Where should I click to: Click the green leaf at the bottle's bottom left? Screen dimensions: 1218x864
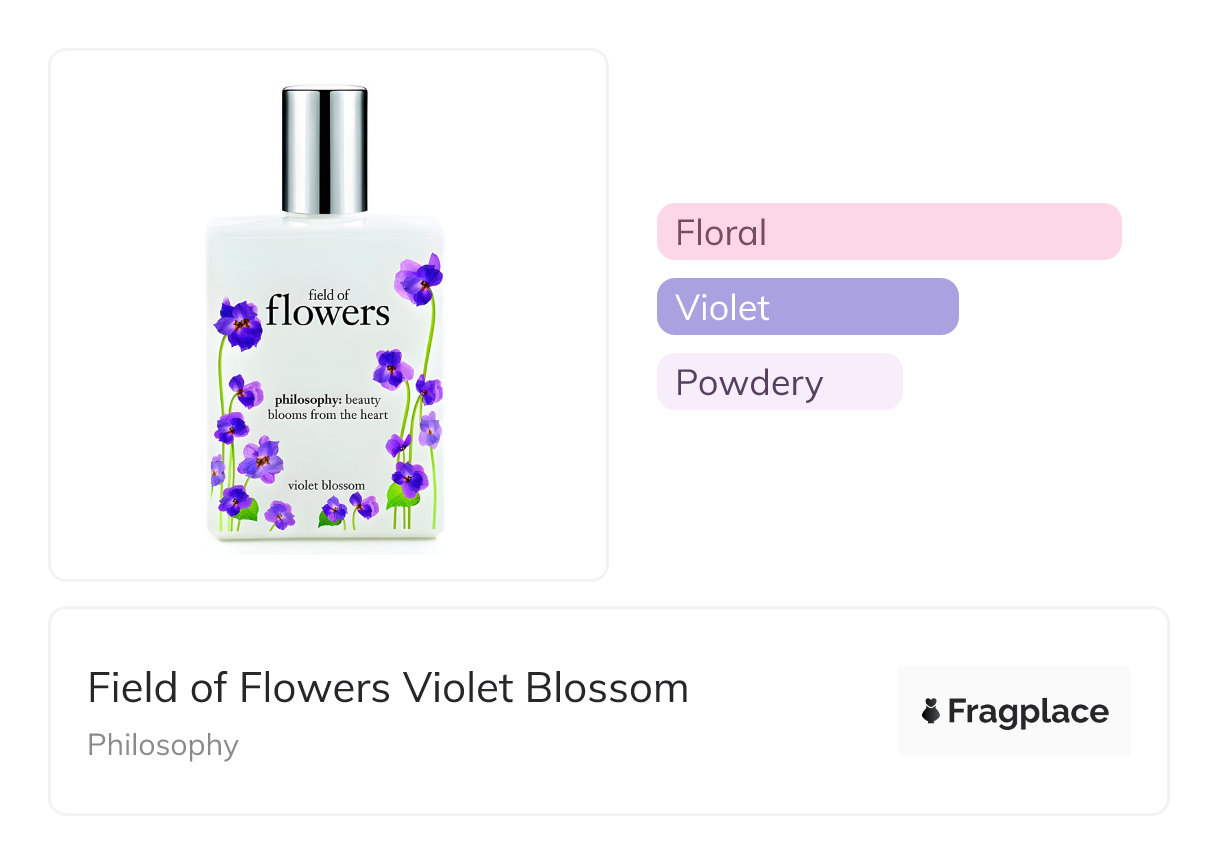coord(247,509)
